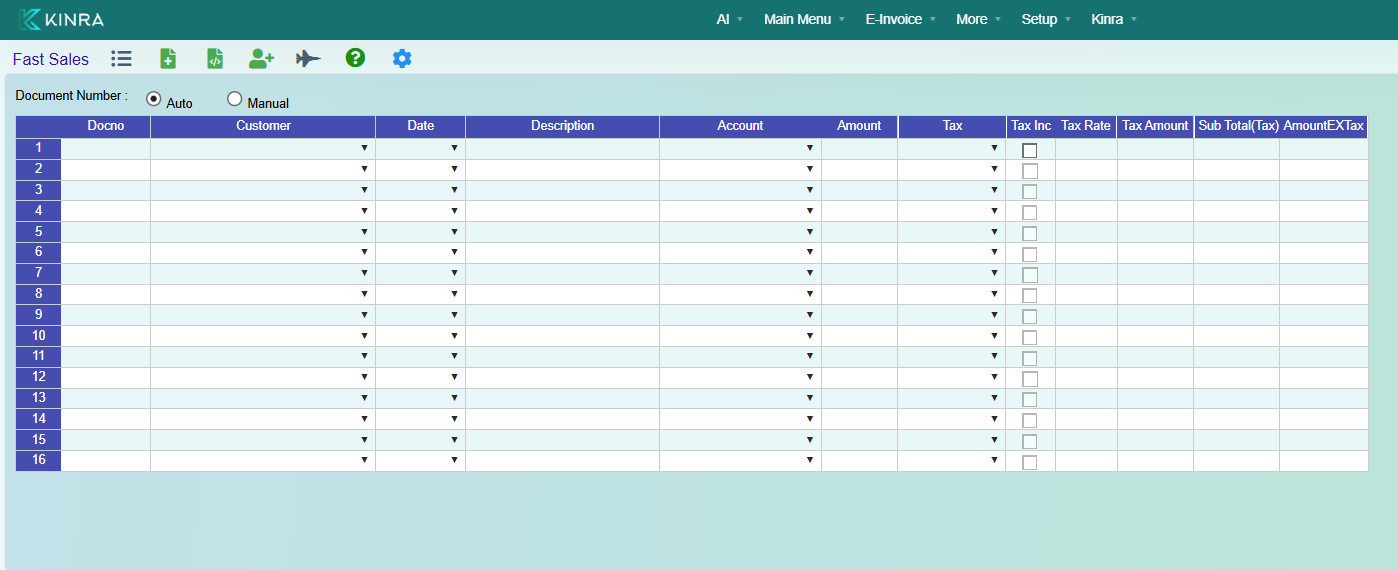Tick Tax Inc checkbox in row 5

1030,234
